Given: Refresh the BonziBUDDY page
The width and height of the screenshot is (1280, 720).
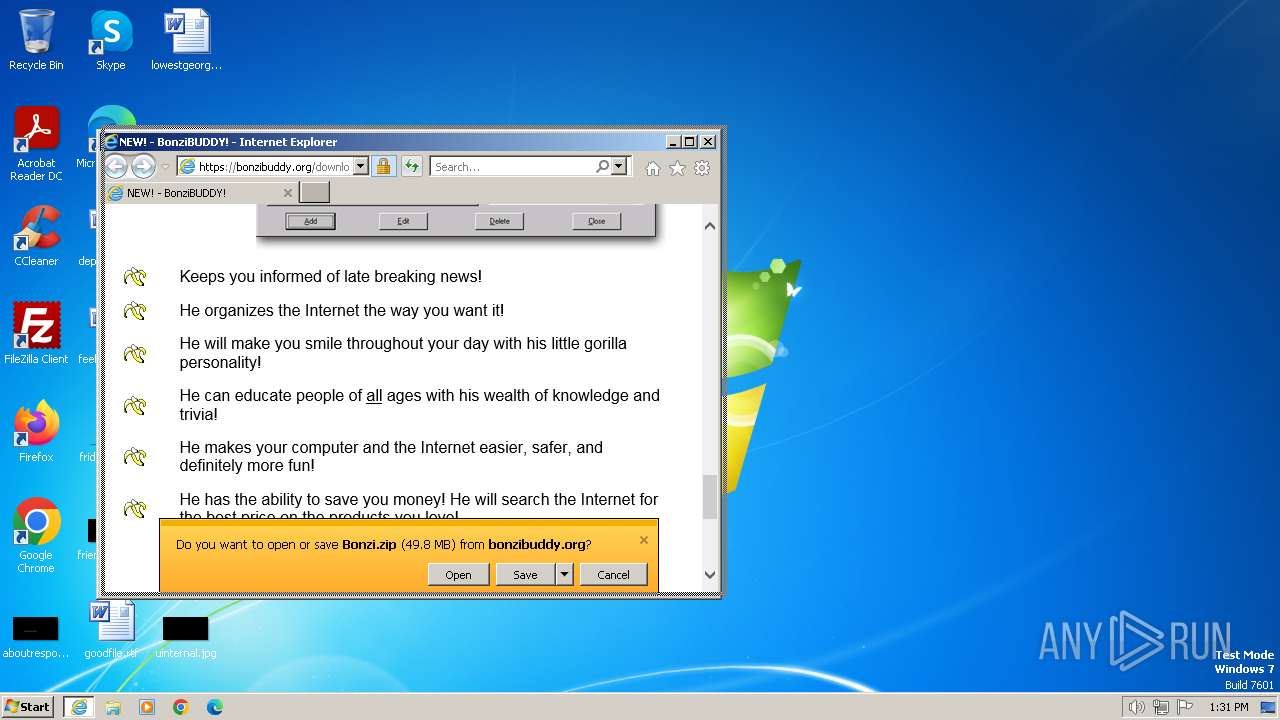Looking at the screenshot, I should click(411, 167).
